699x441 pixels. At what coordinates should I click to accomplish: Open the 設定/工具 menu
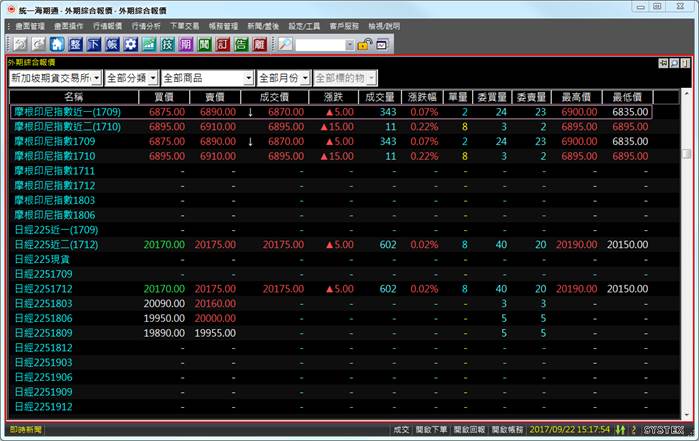pyautogui.click(x=304, y=26)
